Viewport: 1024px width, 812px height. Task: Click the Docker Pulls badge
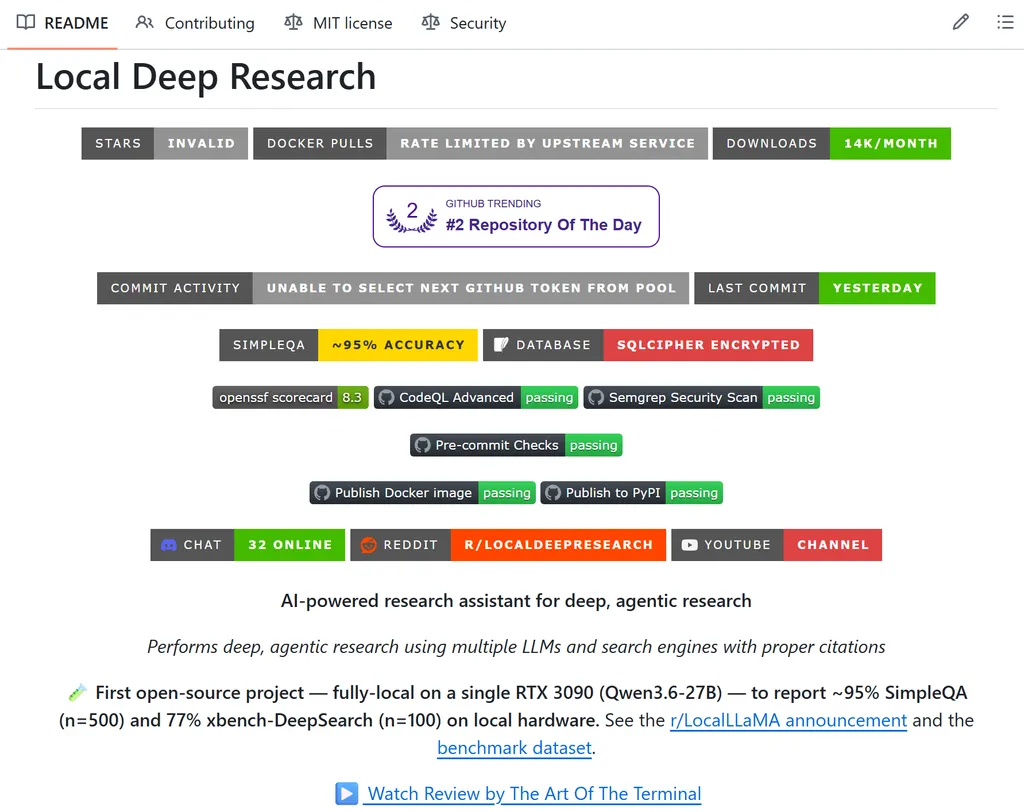[480, 143]
